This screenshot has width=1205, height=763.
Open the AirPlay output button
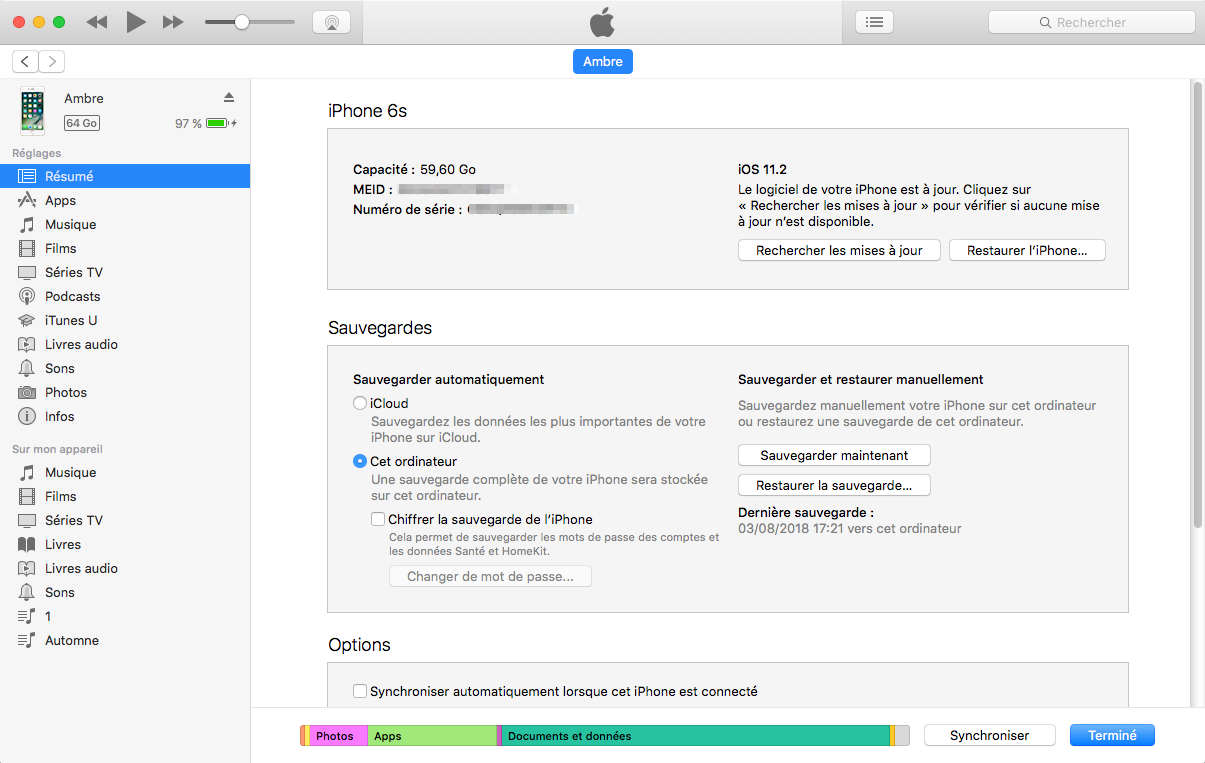tap(331, 22)
